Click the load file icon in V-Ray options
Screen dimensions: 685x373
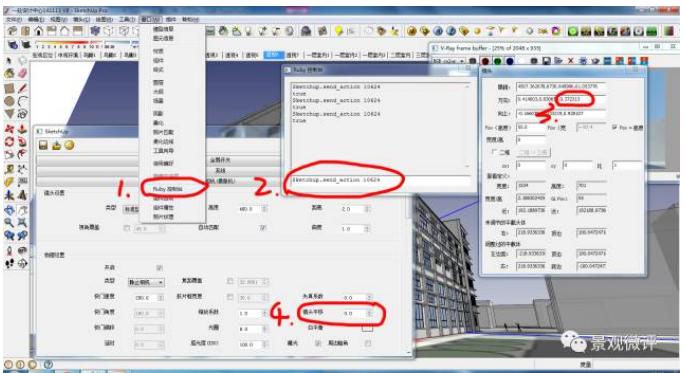coord(56,145)
